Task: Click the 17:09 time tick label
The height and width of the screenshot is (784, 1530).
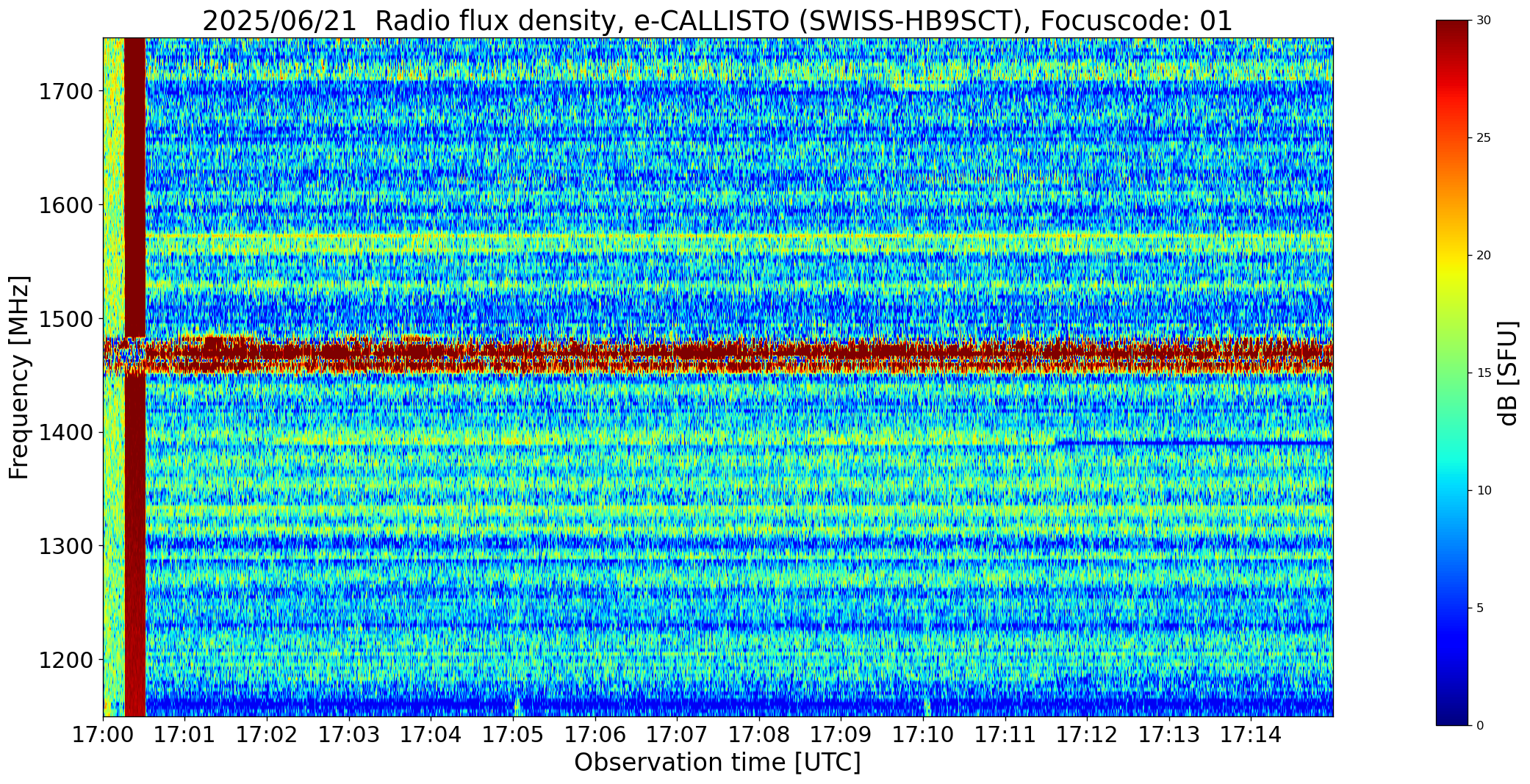Action: coord(841,735)
